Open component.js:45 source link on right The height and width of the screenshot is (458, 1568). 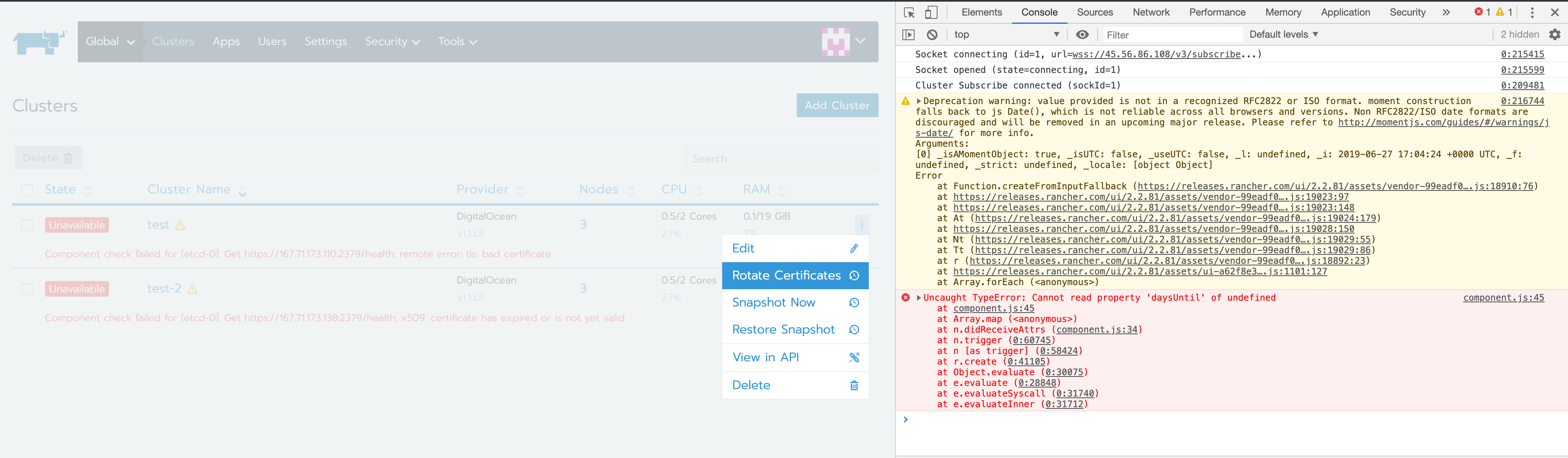click(x=1503, y=298)
